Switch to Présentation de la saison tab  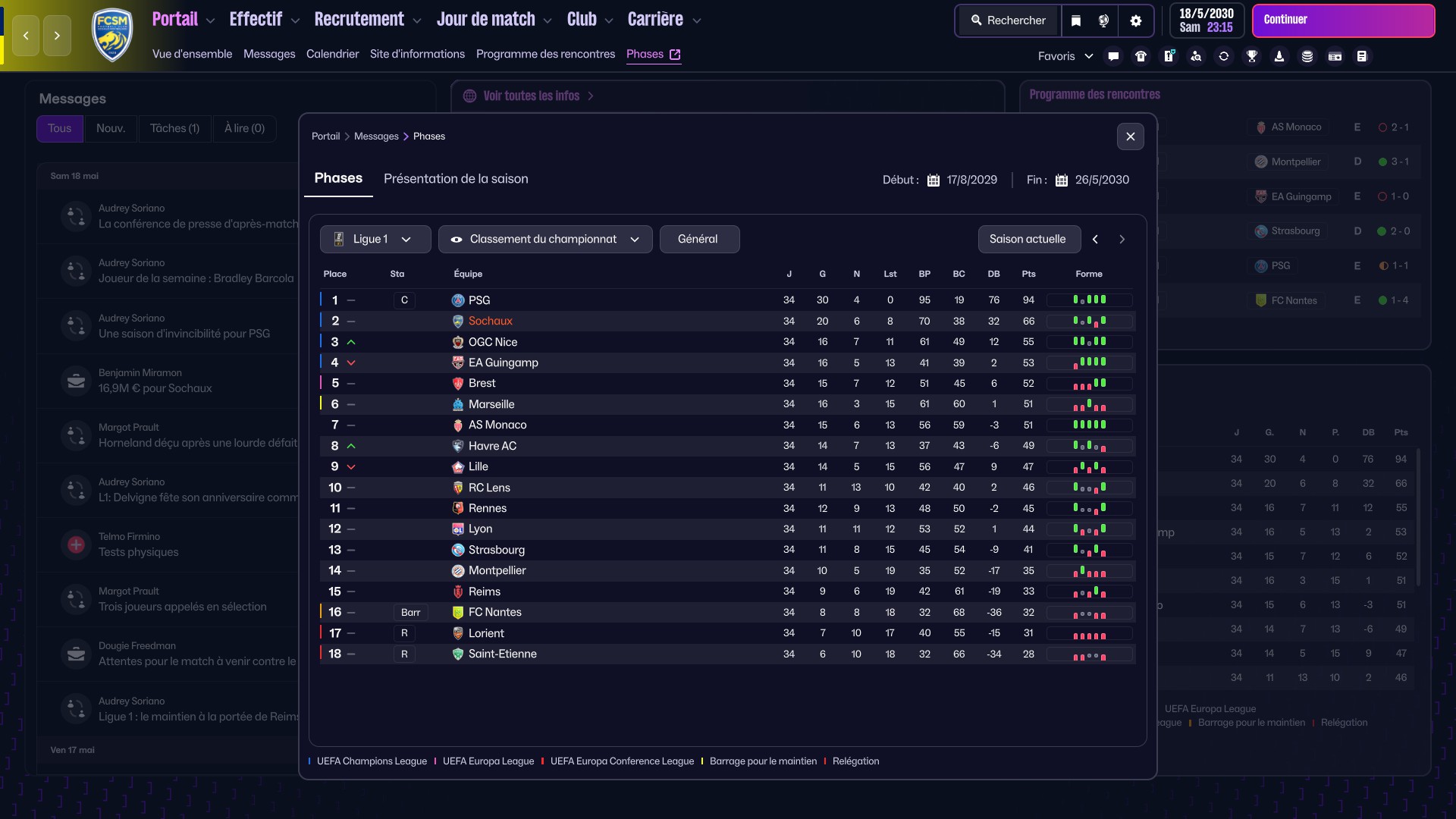pos(456,179)
